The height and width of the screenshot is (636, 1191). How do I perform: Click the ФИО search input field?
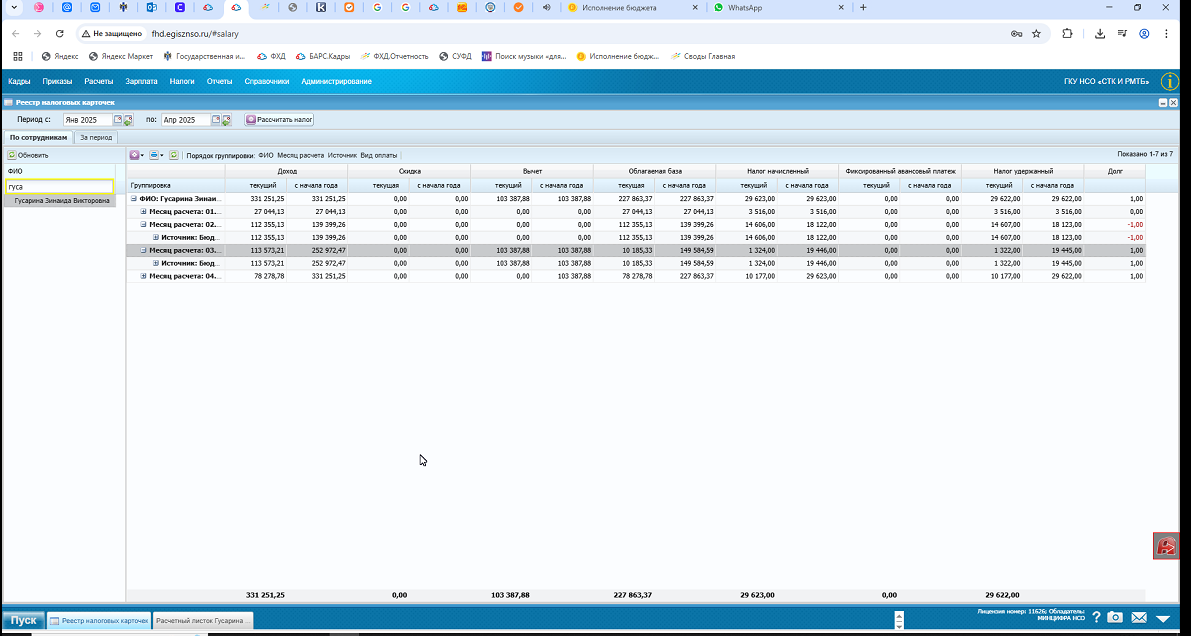pos(59,187)
